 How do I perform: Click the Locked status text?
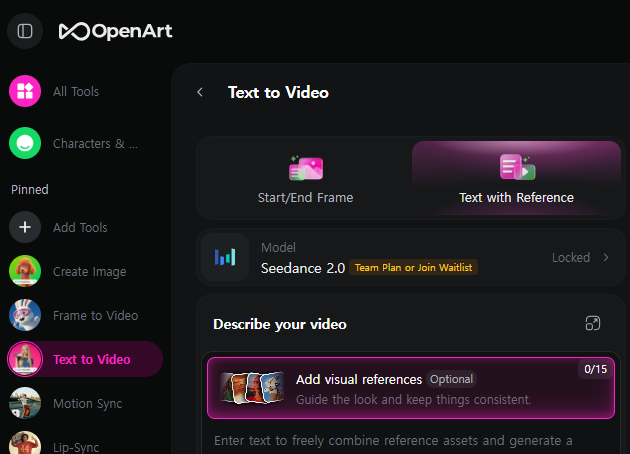[571, 258]
